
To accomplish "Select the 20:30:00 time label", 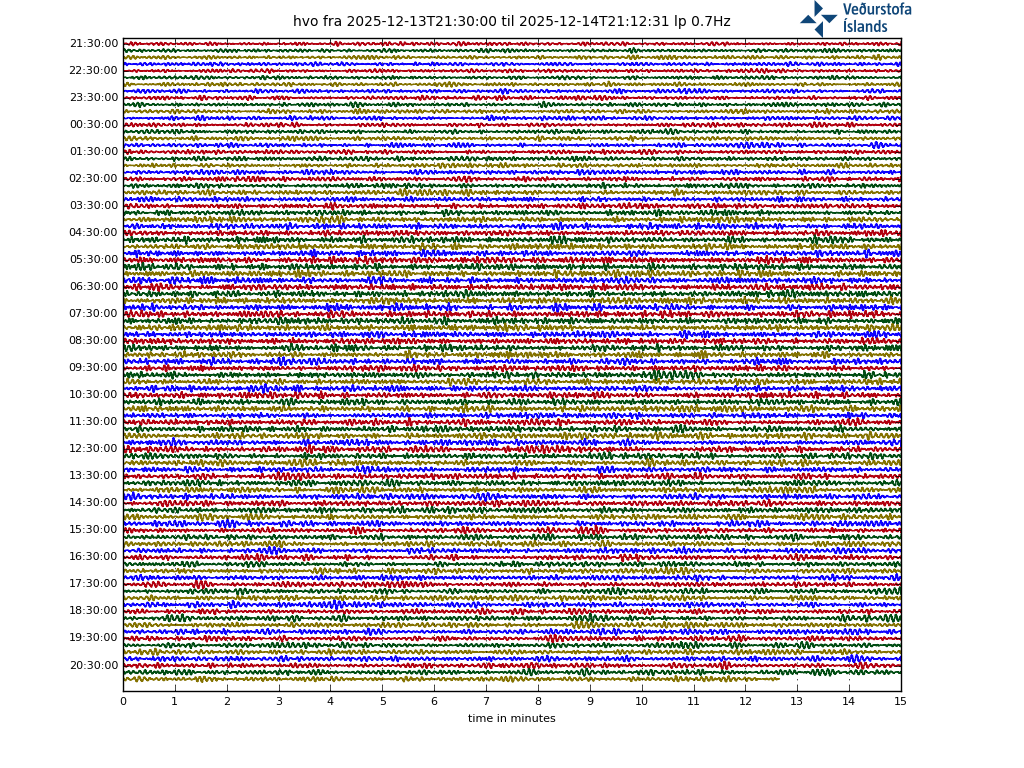I will point(94,666).
